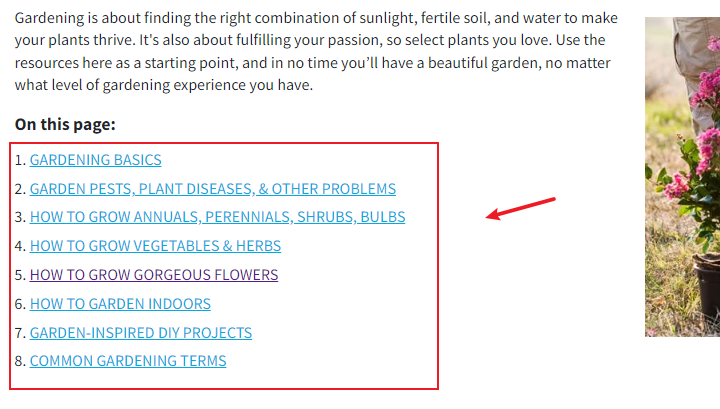Click list number 1 before Gardening Basics
Viewport: 720px width, 409px height.
tap(19, 160)
